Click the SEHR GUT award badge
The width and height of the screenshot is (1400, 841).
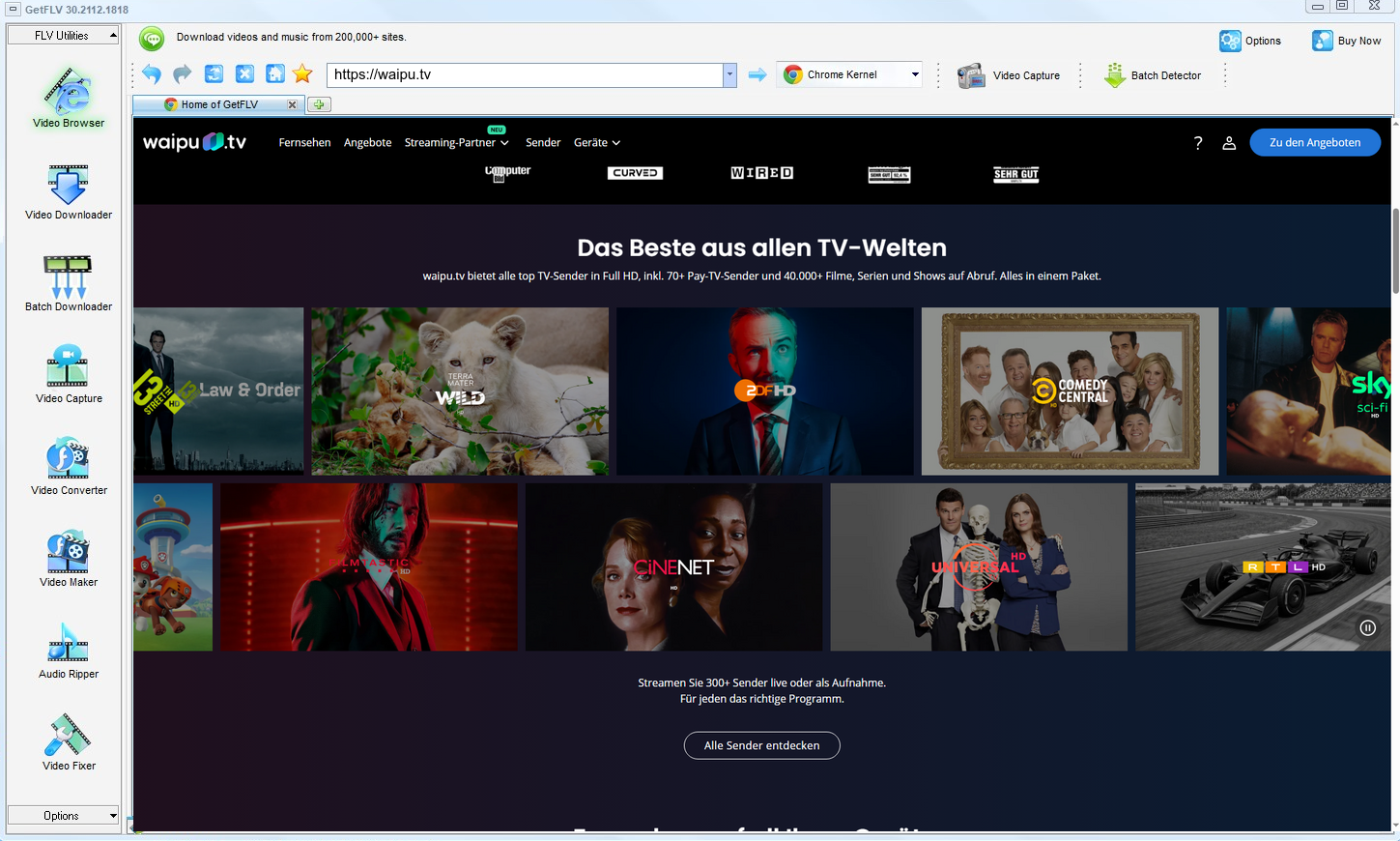click(1016, 174)
